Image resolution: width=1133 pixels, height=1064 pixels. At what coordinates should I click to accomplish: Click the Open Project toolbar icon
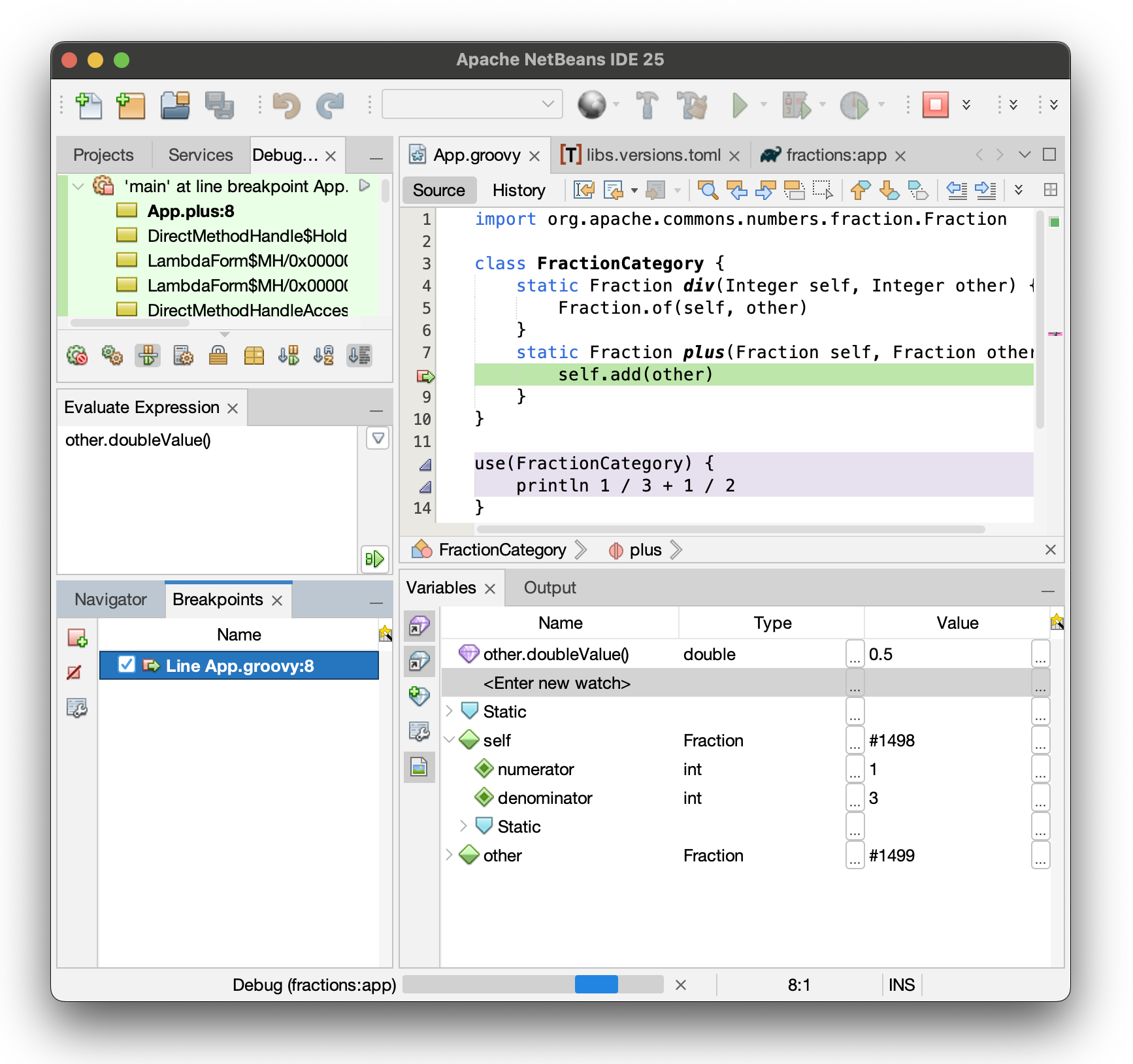click(x=175, y=105)
